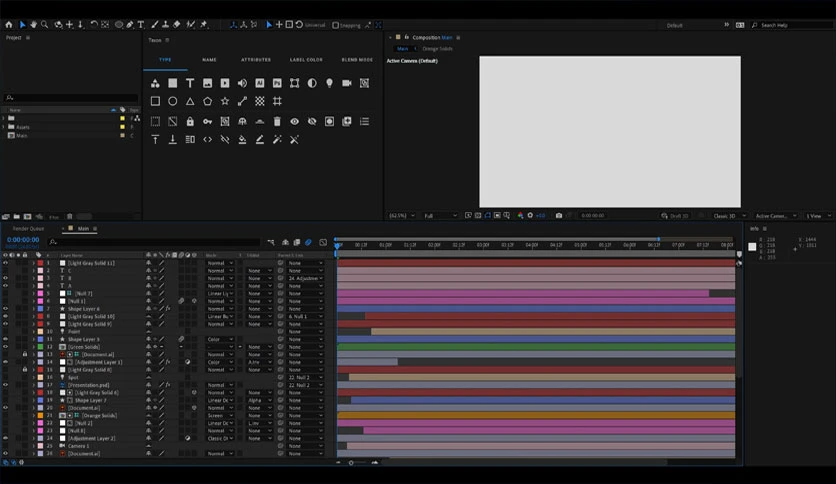Image resolution: width=836 pixels, height=484 pixels.
Task: Click the Taxon triangle shape icon
Action: pyautogui.click(x=190, y=101)
